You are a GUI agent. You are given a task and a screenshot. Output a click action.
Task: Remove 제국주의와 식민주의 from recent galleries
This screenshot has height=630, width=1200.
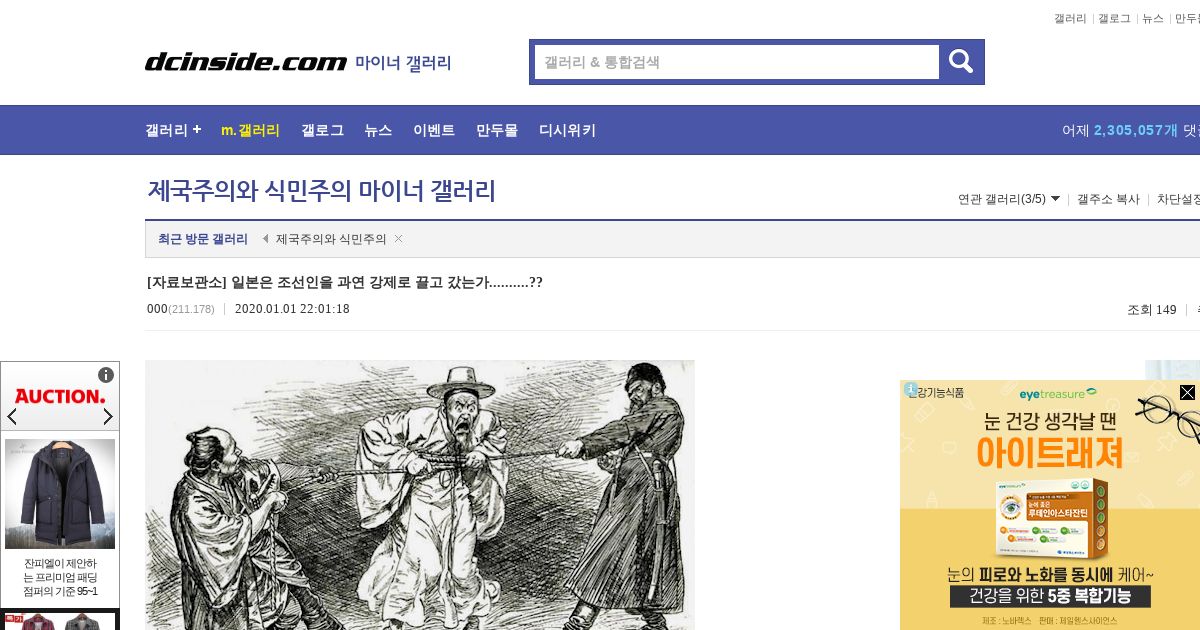coord(398,238)
